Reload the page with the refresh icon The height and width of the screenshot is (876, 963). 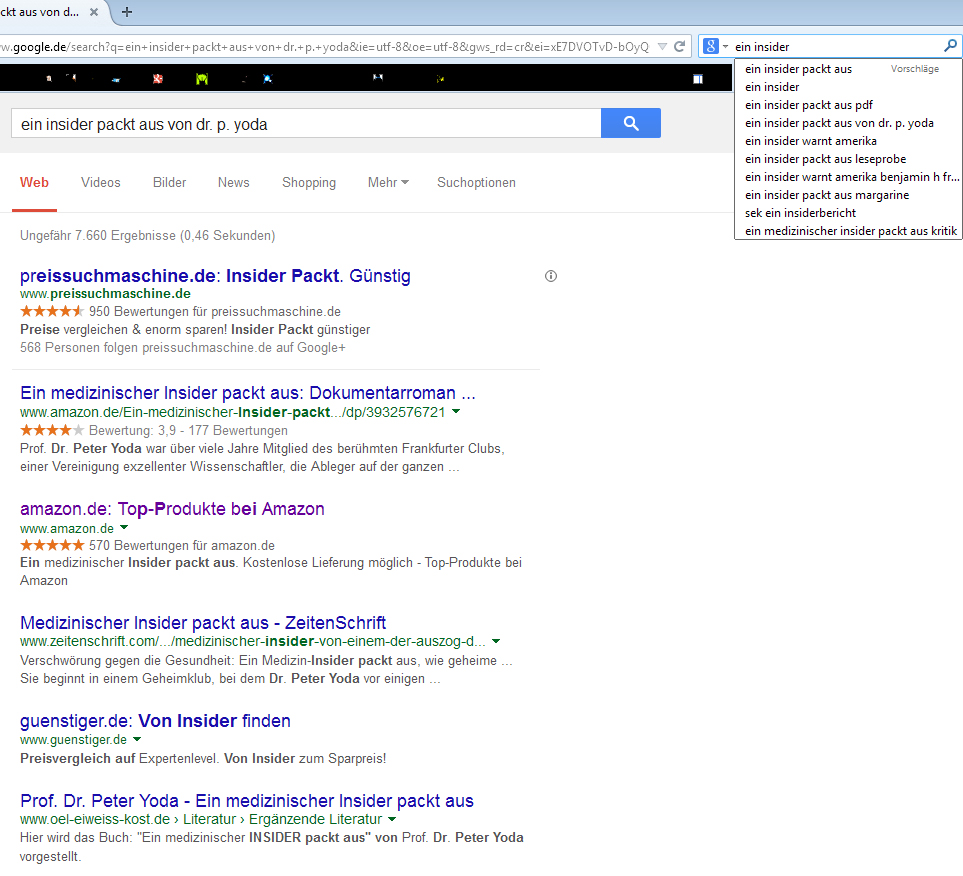680,47
